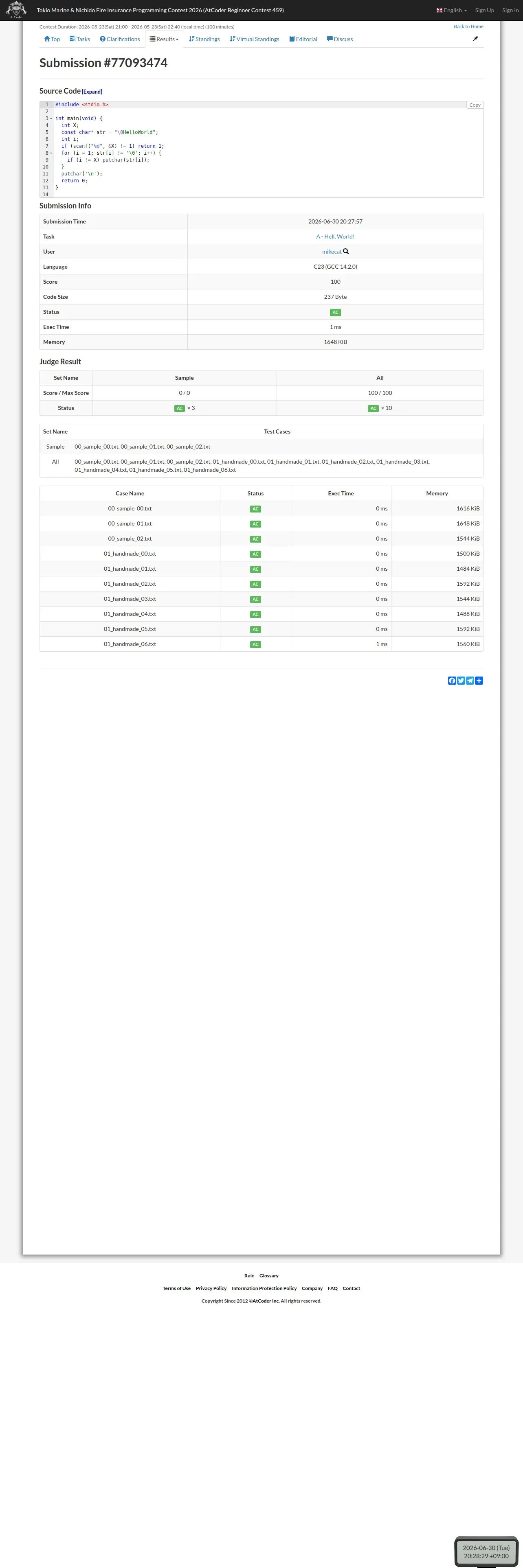
Task: Click the Discuss speech bubble tab
Action: pyautogui.click(x=340, y=39)
